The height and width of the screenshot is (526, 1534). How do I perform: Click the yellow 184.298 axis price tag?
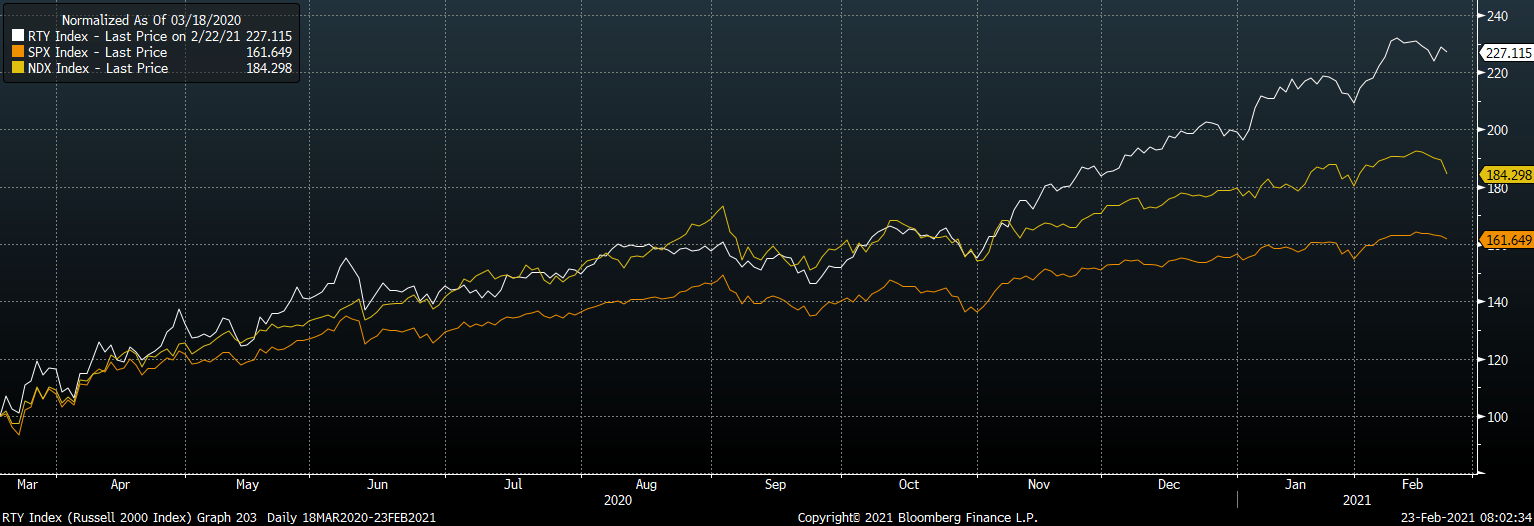click(1507, 175)
